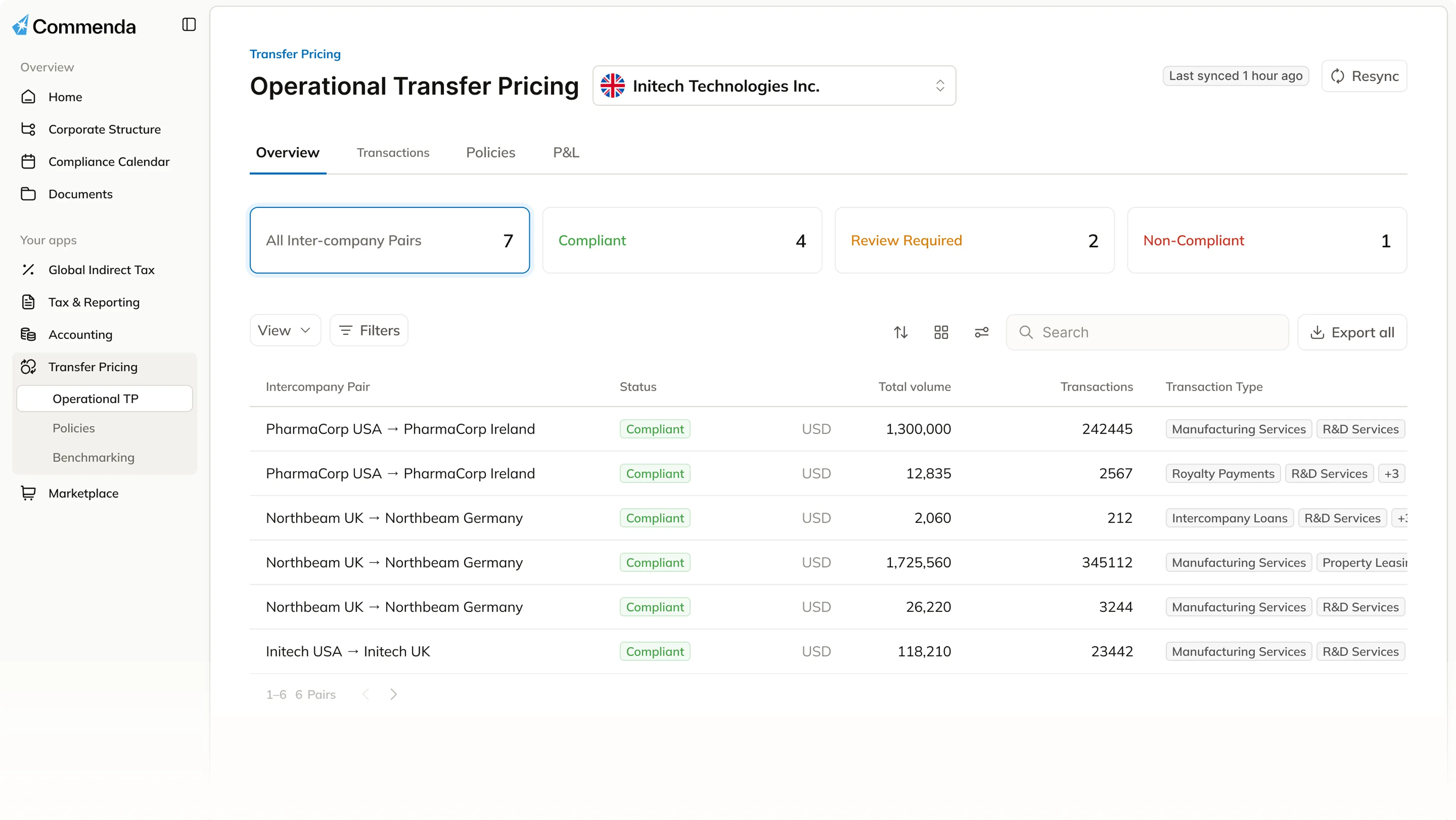Switch to grid view icon
1456x820 pixels.
coord(941,332)
